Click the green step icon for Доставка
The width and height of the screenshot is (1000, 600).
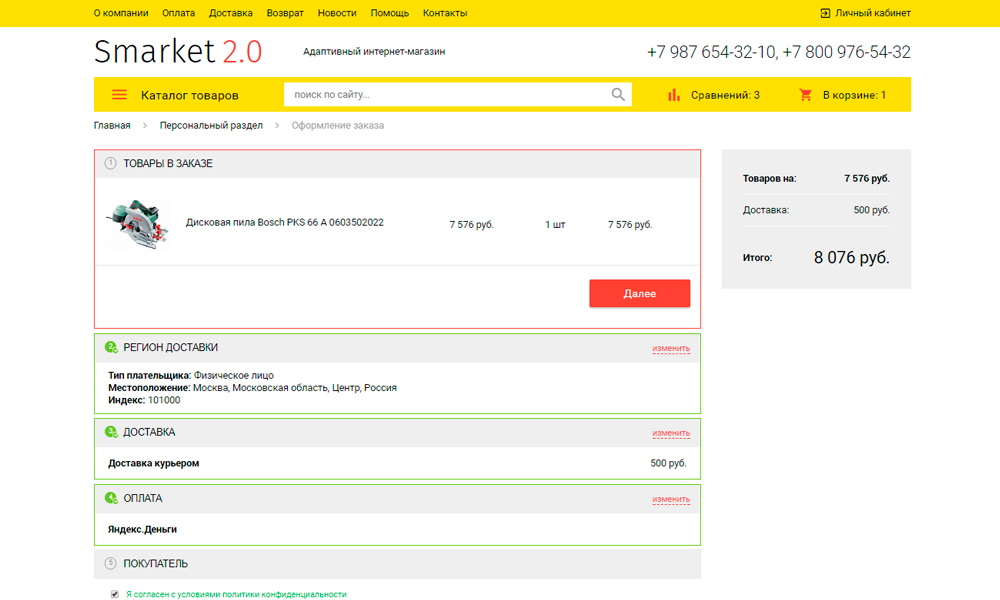pos(111,432)
